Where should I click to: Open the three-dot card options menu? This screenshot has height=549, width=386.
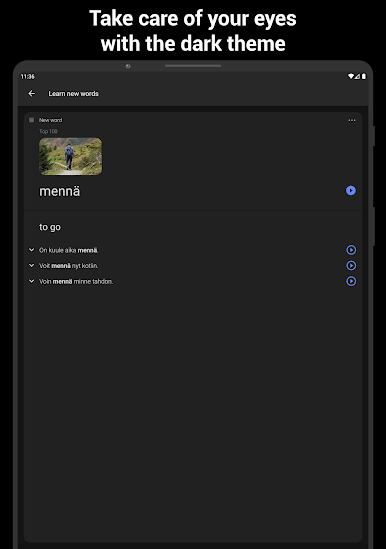(x=352, y=120)
